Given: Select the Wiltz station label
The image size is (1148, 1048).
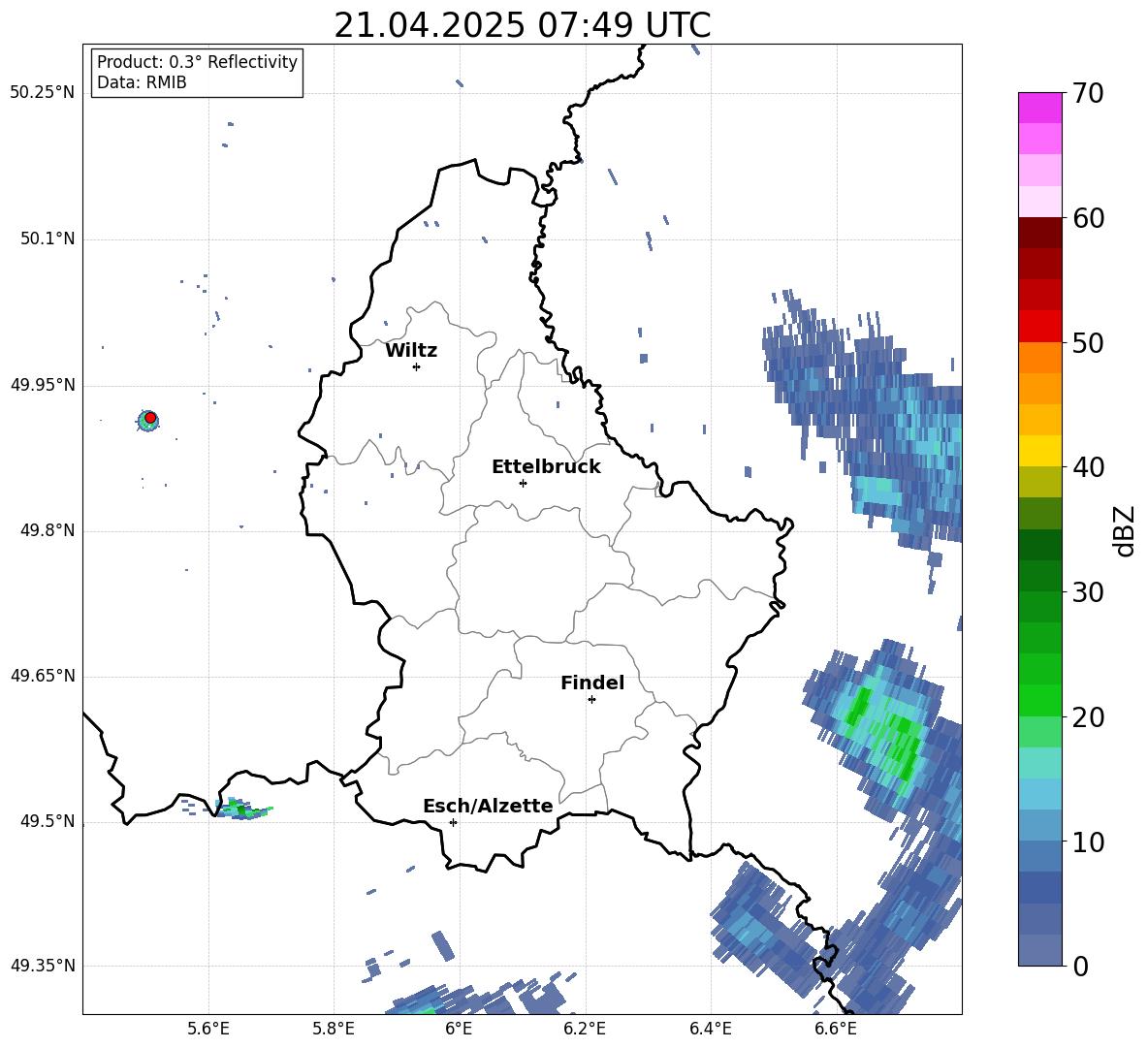Looking at the screenshot, I should click(411, 351).
